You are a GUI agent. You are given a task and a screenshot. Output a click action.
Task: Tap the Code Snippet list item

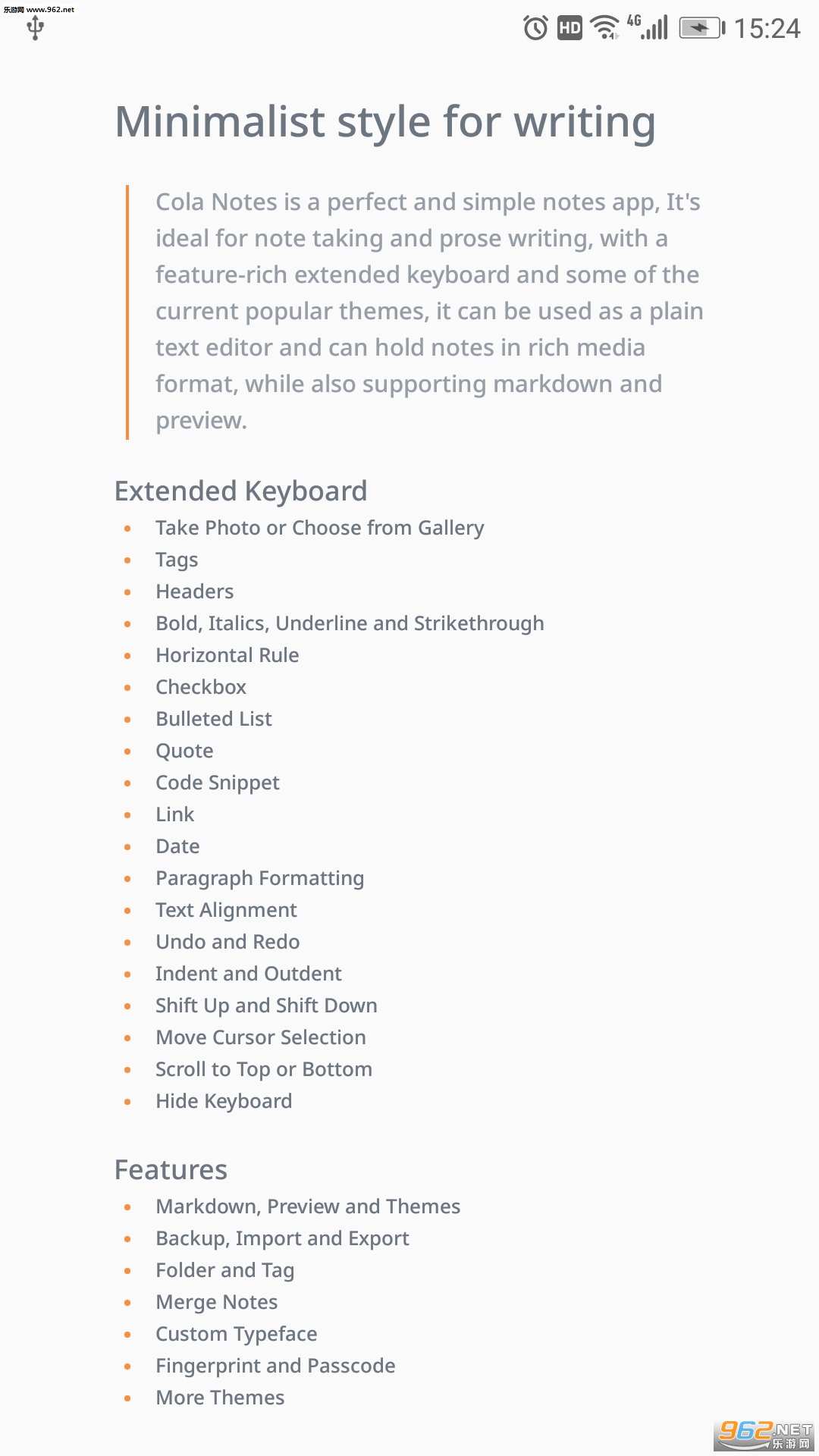point(218,783)
